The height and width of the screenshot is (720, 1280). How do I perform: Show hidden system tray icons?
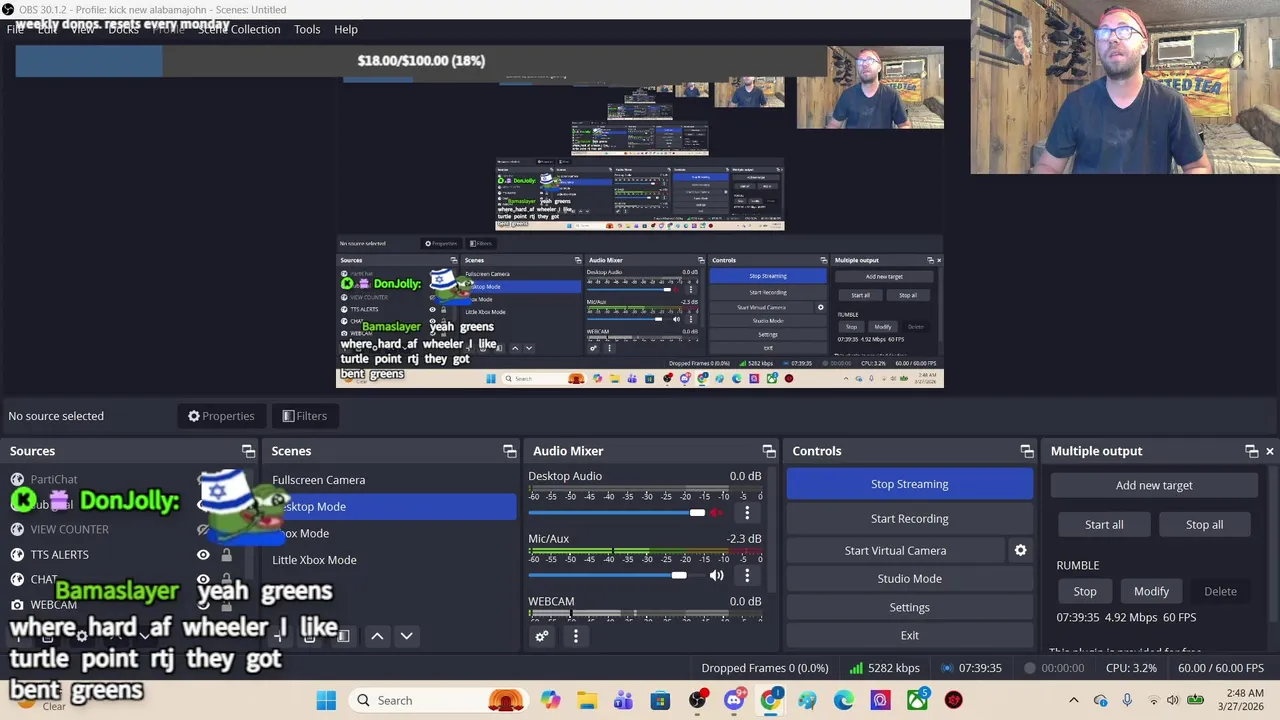pyautogui.click(x=1073, y=700)
